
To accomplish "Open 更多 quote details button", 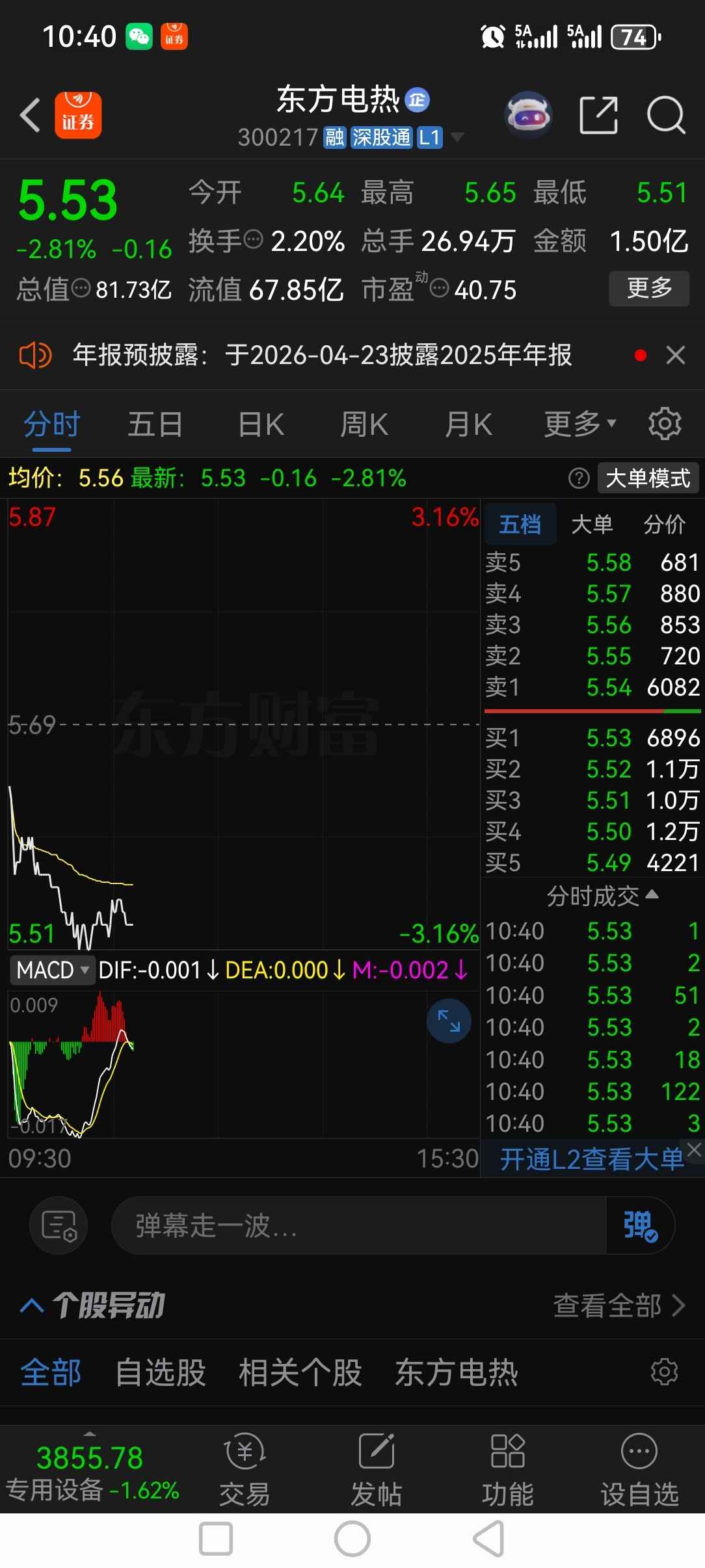I will (649, 288).
